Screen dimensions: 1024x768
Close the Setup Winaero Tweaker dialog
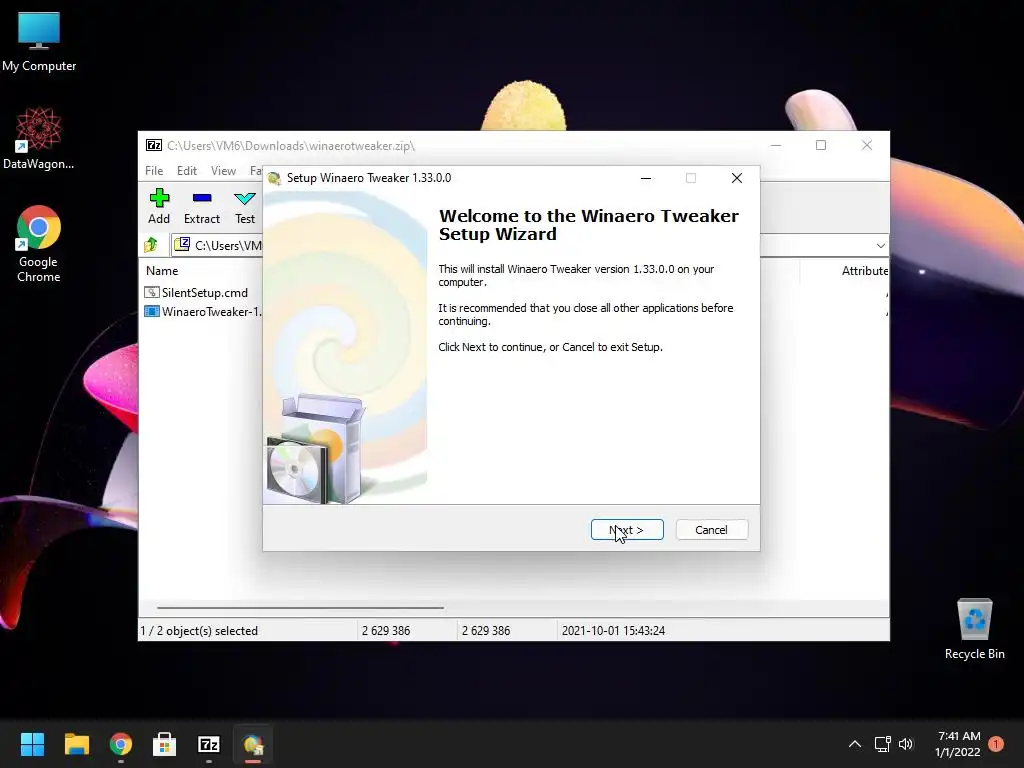click(x=737, y=178)
